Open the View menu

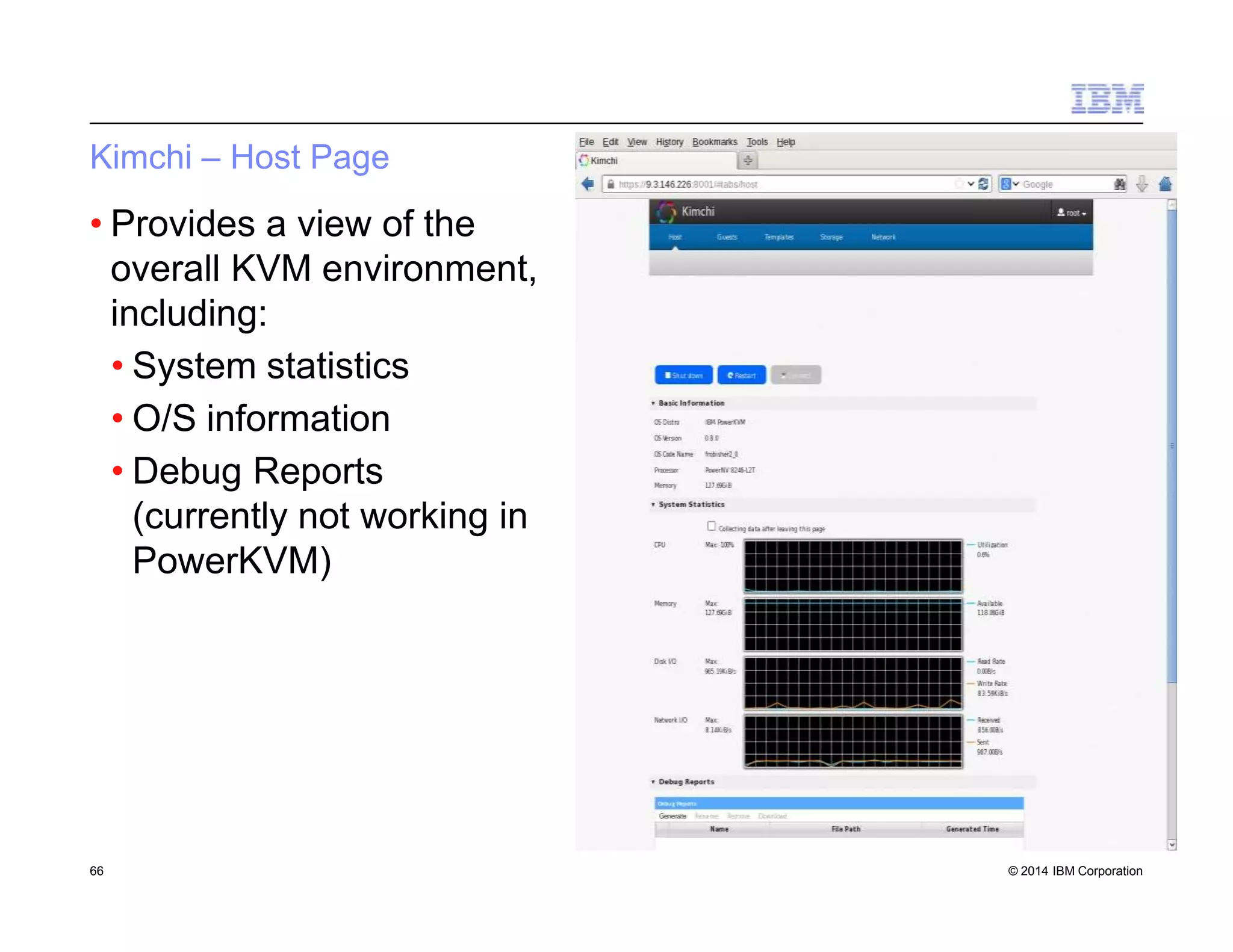click(637, 142)
